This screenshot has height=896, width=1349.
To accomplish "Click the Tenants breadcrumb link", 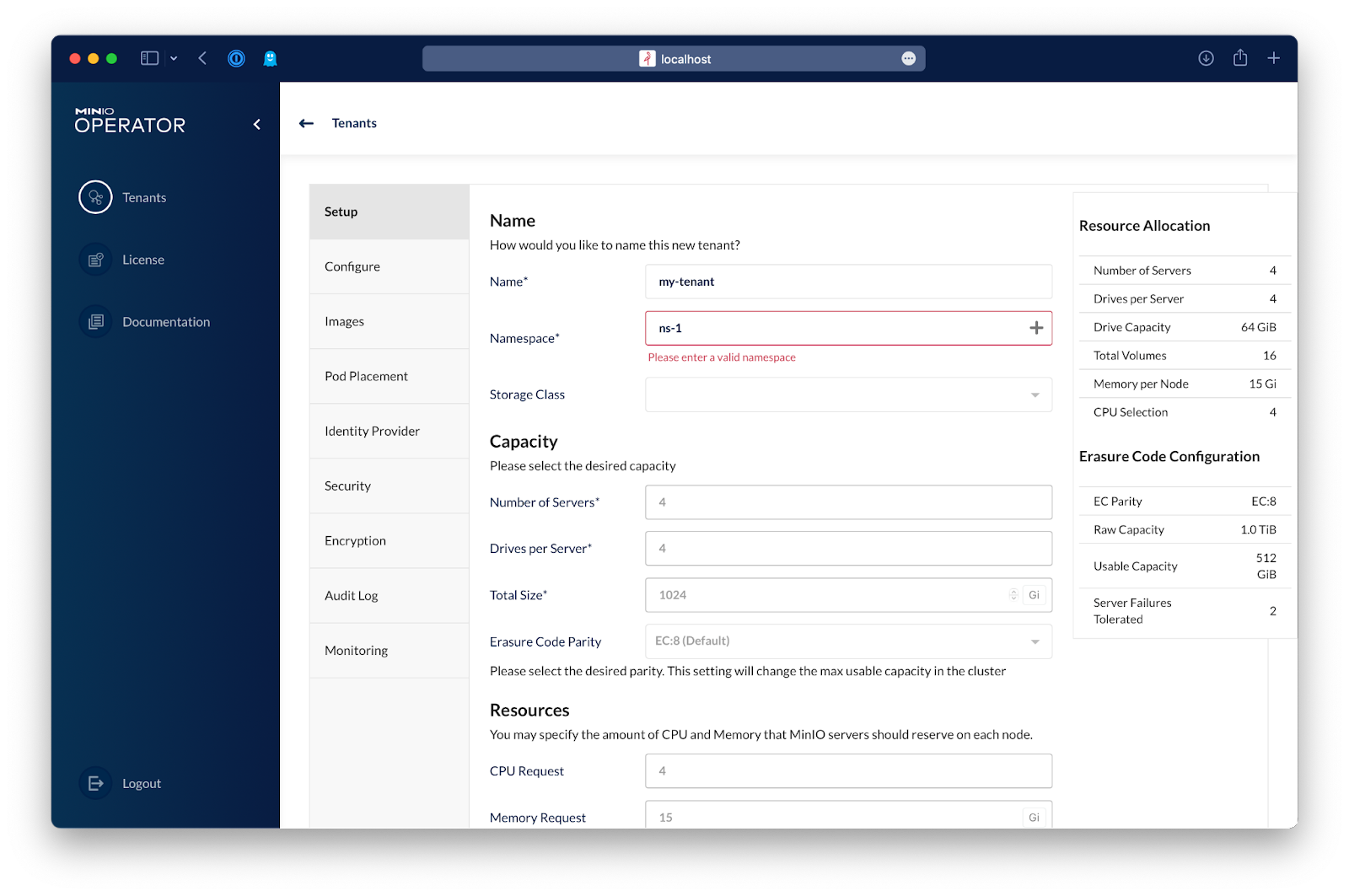I will coord(354,123).
